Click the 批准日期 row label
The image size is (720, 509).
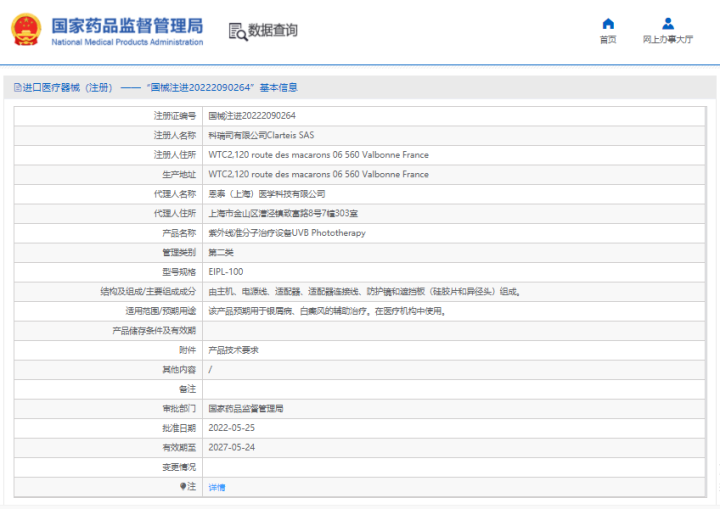(179, 428)
